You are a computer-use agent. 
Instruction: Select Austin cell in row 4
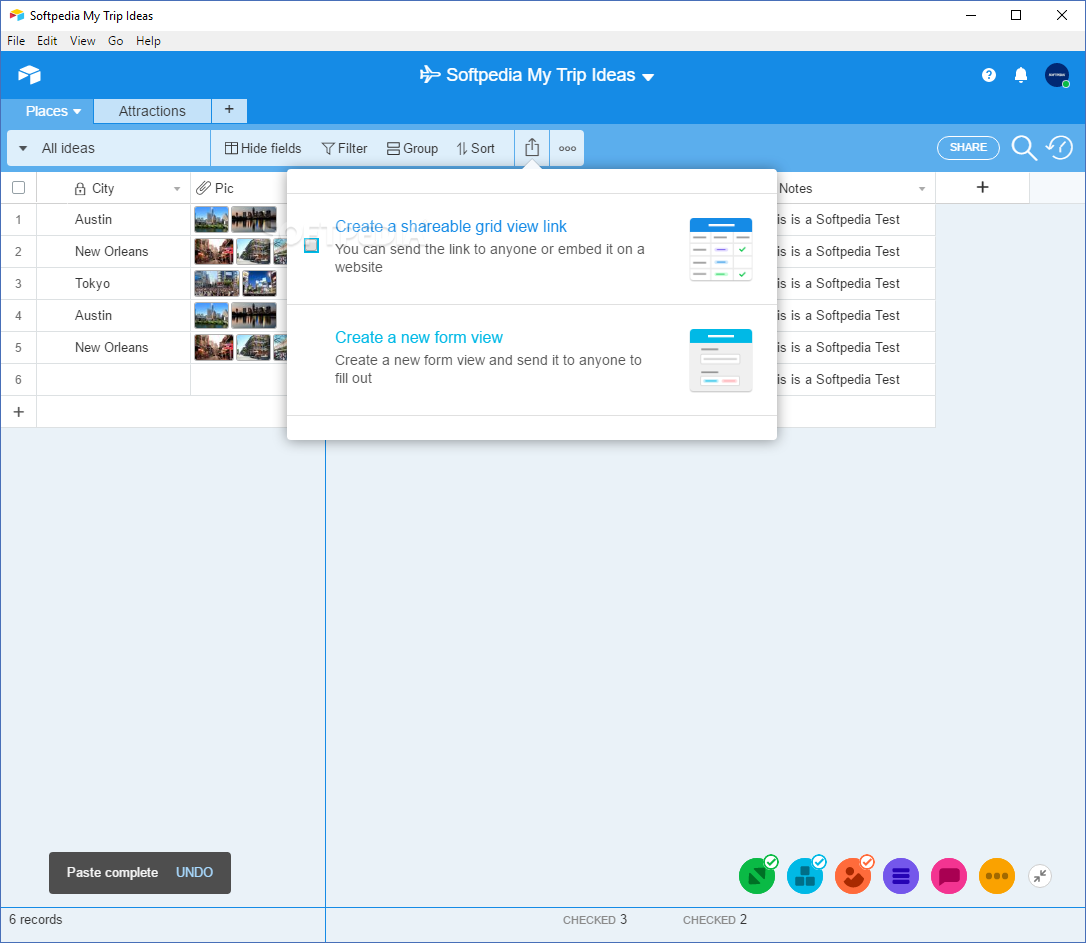click(x=114, y=315)
